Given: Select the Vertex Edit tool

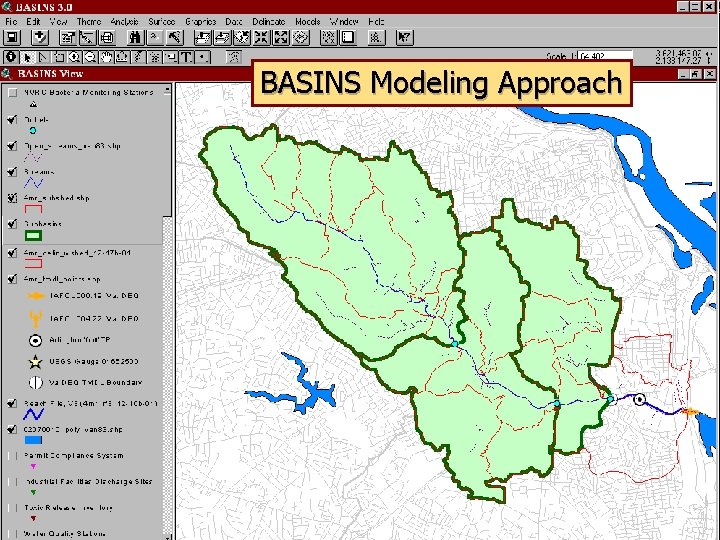Looking at the screenshot, I should [43, 57].
